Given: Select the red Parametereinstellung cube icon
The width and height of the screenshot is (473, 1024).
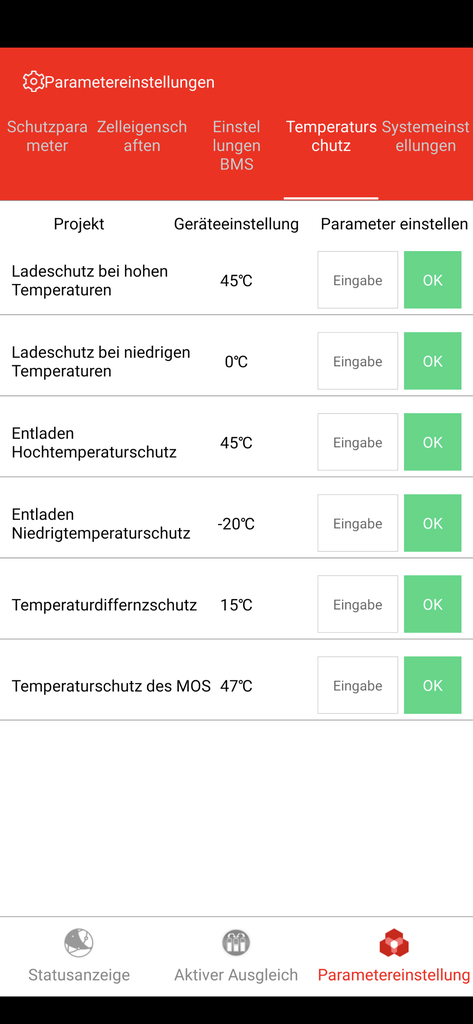Looking at the screenshot, I should [394, 942].
